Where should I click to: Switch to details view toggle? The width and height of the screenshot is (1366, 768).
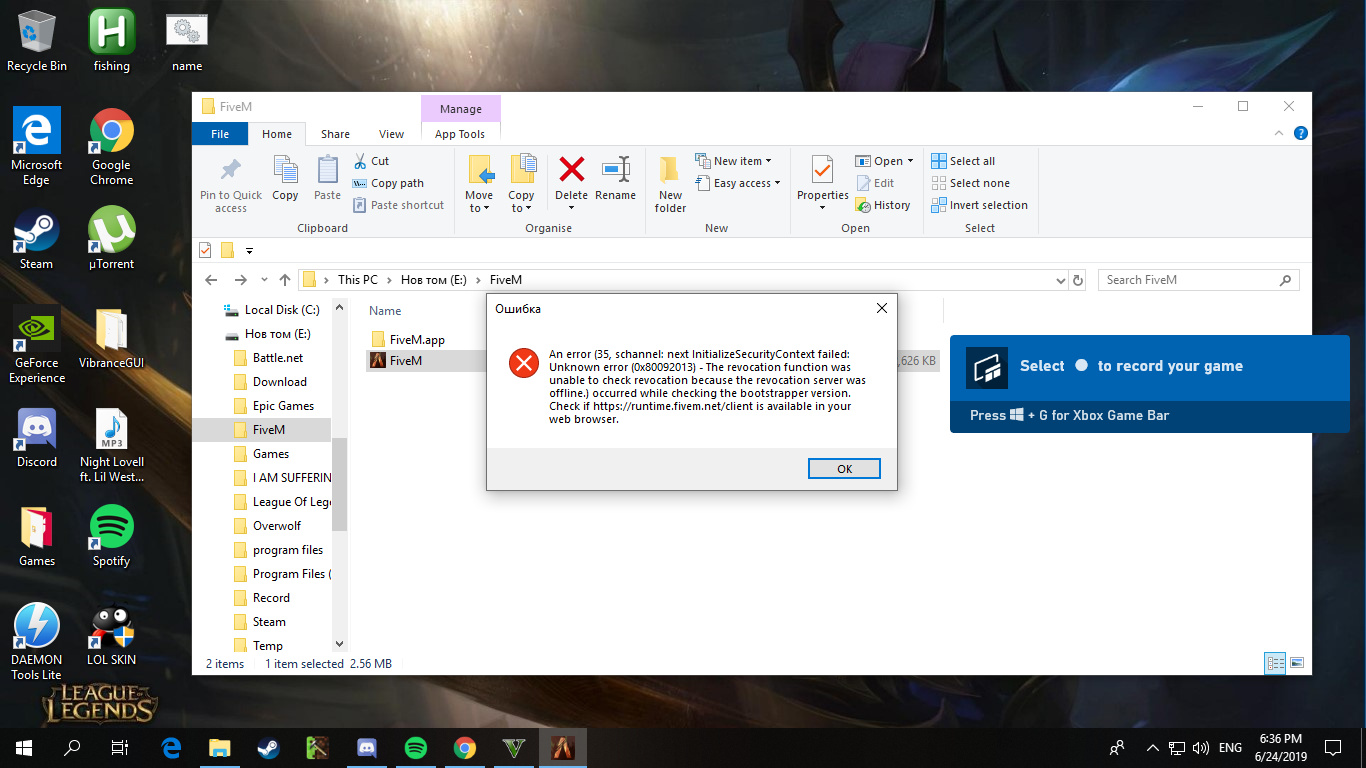click(1275, 663)
